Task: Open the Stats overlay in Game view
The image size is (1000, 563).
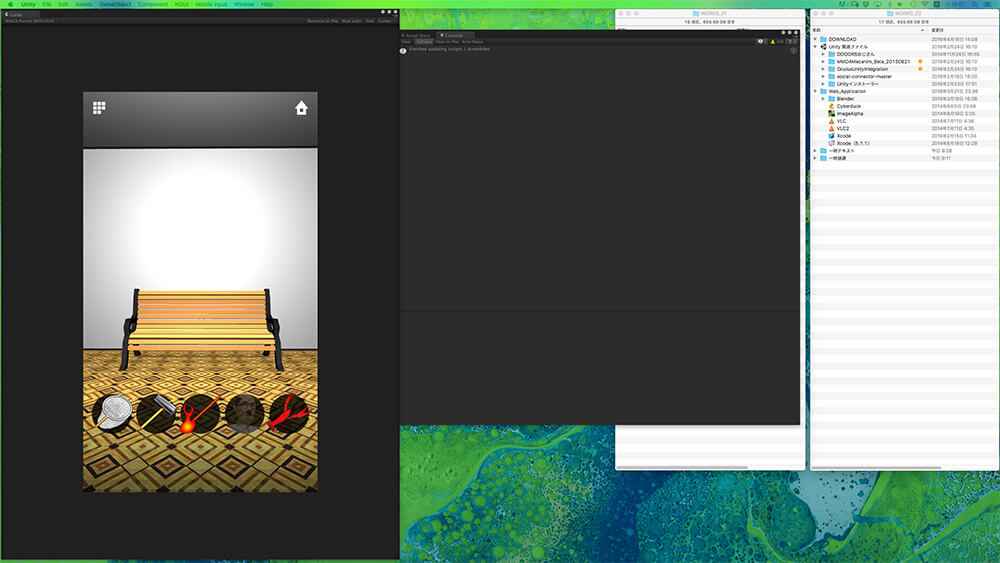Action: [369, 20]
